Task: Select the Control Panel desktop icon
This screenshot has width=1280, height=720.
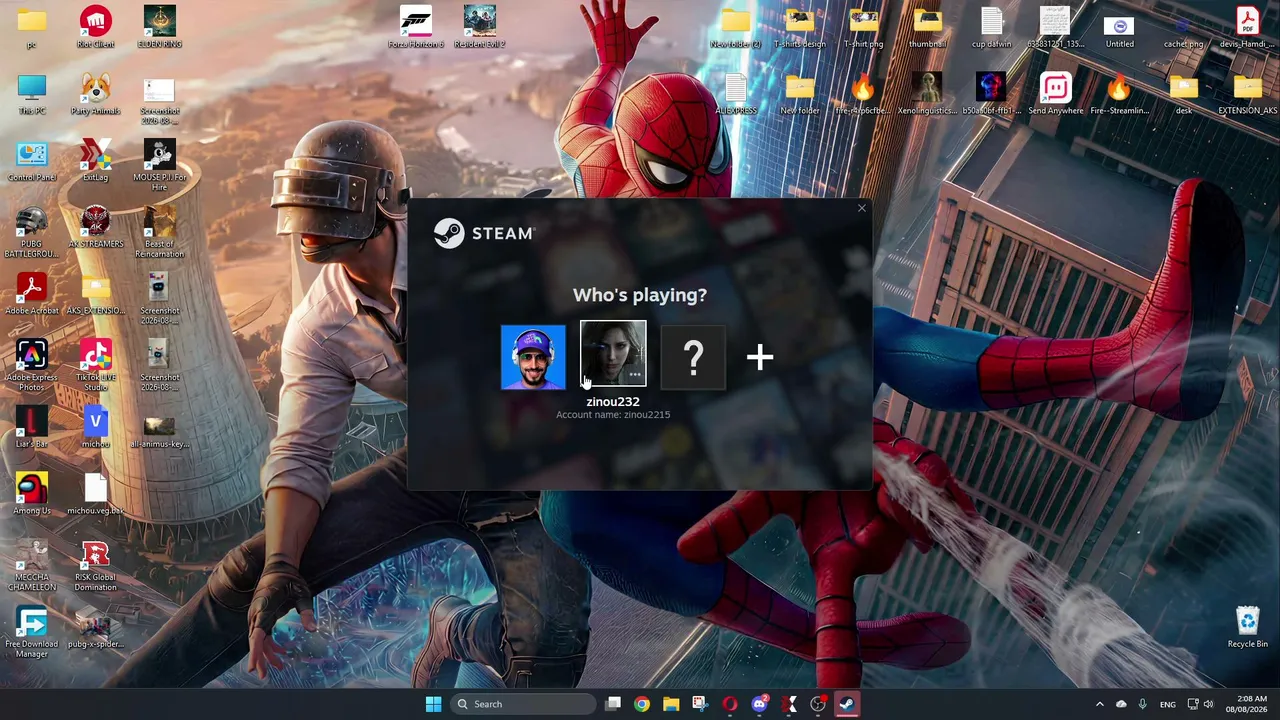Action: (32, 160)
